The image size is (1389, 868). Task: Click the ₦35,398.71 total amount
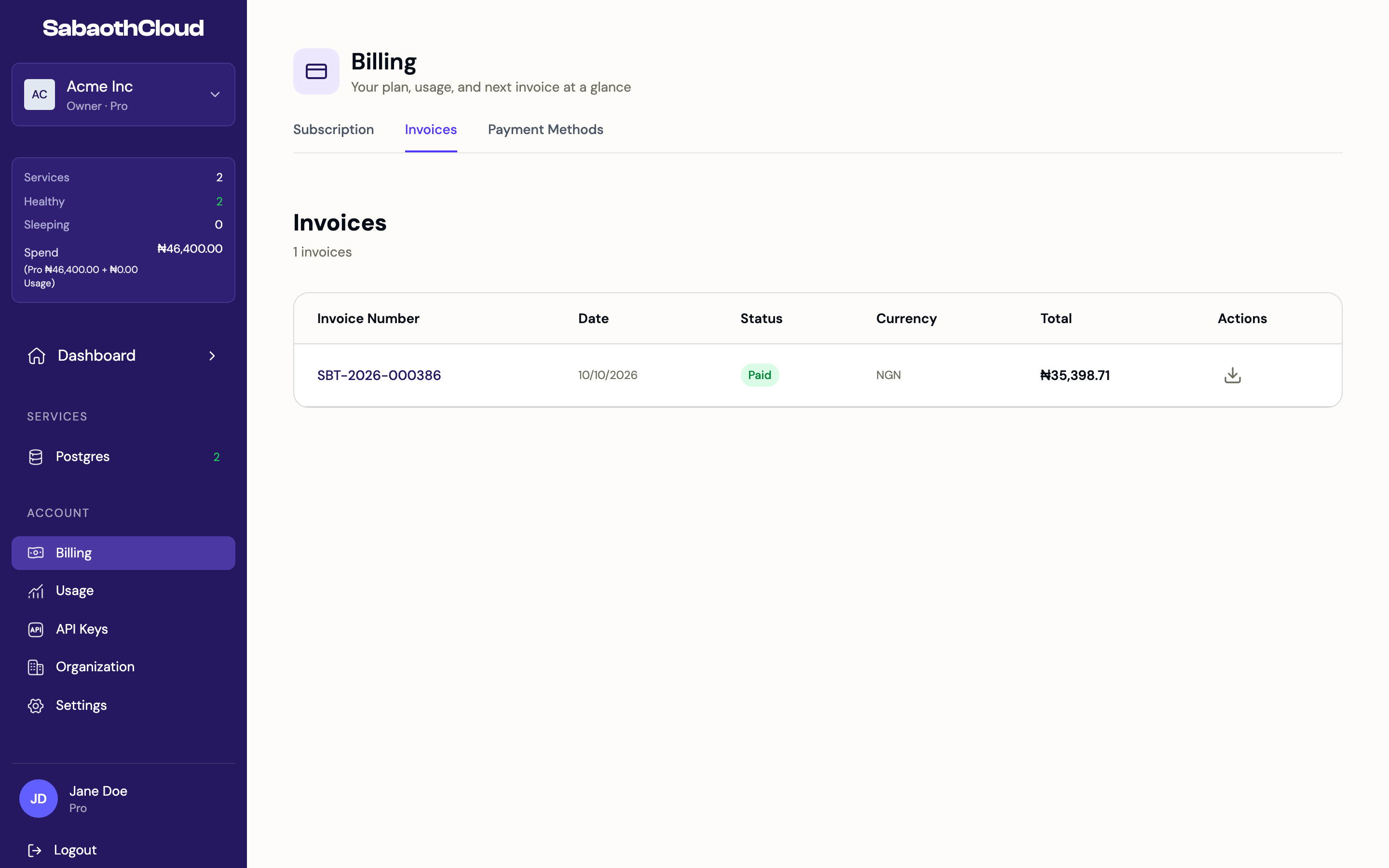coord(1075,376)
